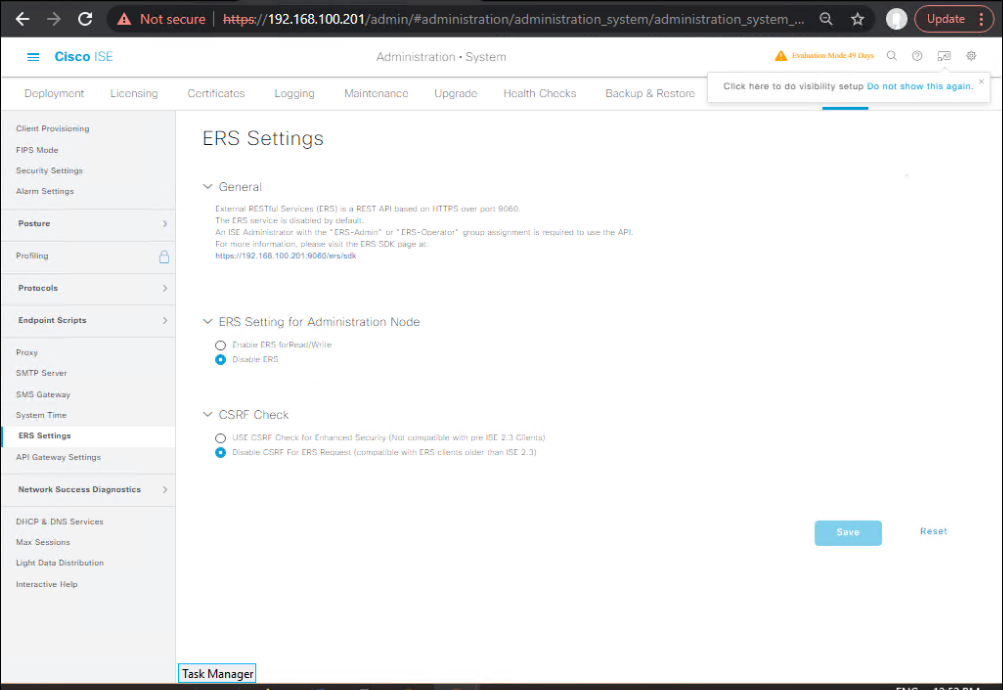Image resolution: width=1003 pixels, height=690 pixels.
Task: Open Profiling settings
Action: click(x=32, y=256)
